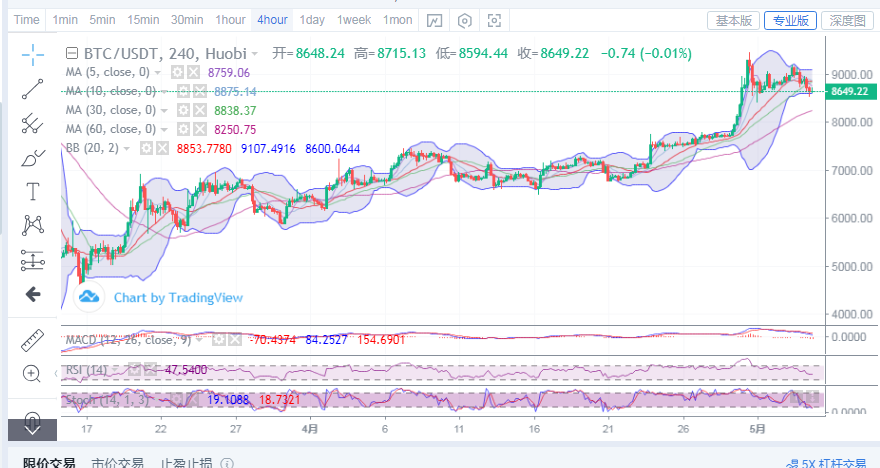Expand the MA (60, close, 0) dropdown arrow
This screenshot has height=468, width=880.
(x=164, y=130)
